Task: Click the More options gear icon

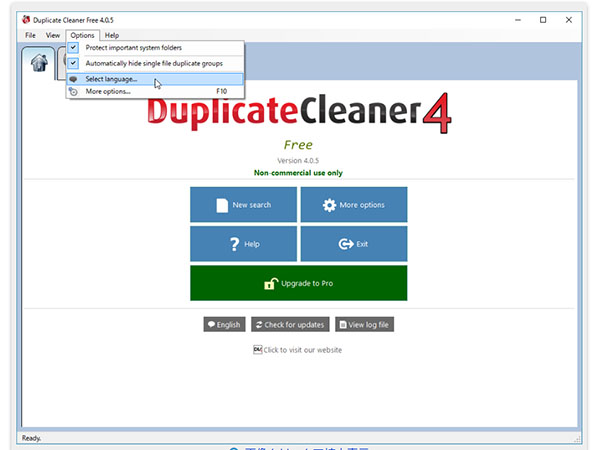Action: pyautogui.click(x=329, y=205)
